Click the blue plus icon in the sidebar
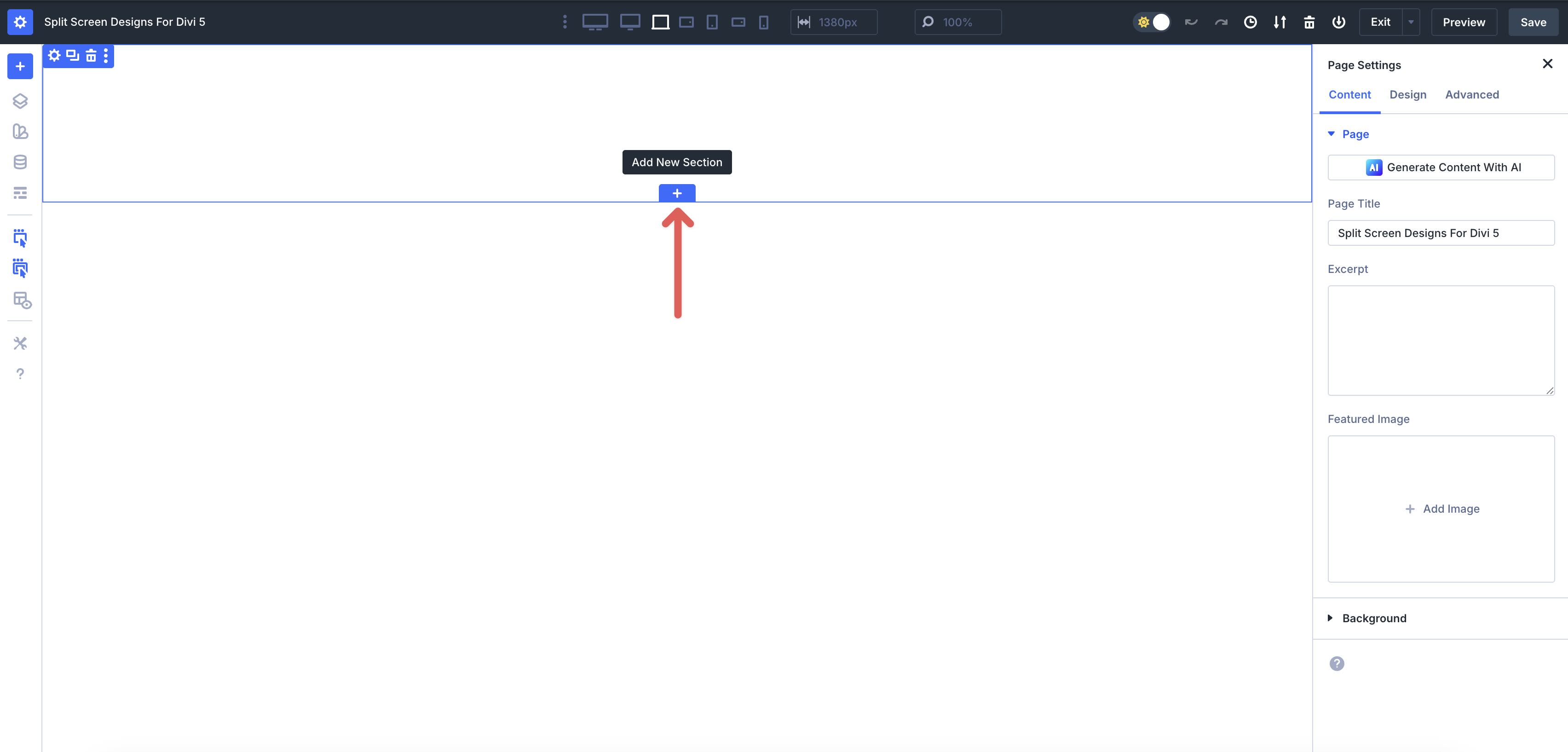The height and width of the screenshot is (752, 1568). 20,66
